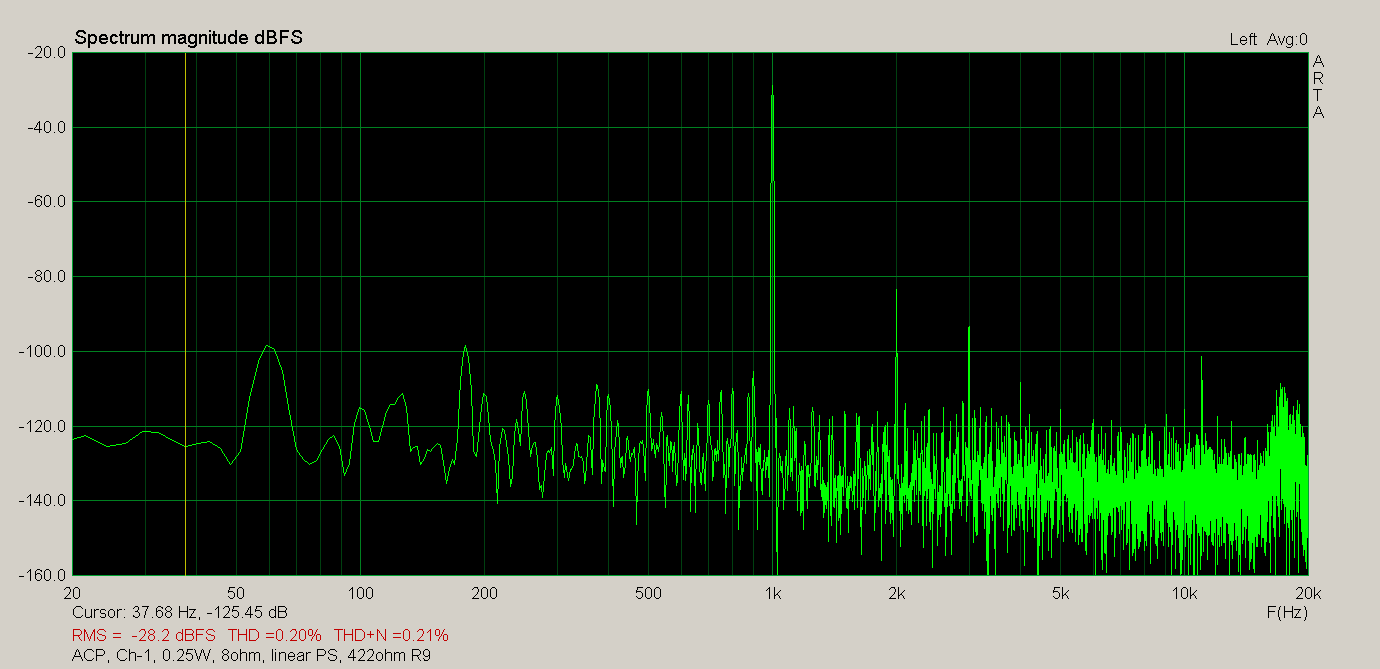Click the "-40.0" level axis label
The width and height of the screenshot is (1380, 669).
(45, 127)
